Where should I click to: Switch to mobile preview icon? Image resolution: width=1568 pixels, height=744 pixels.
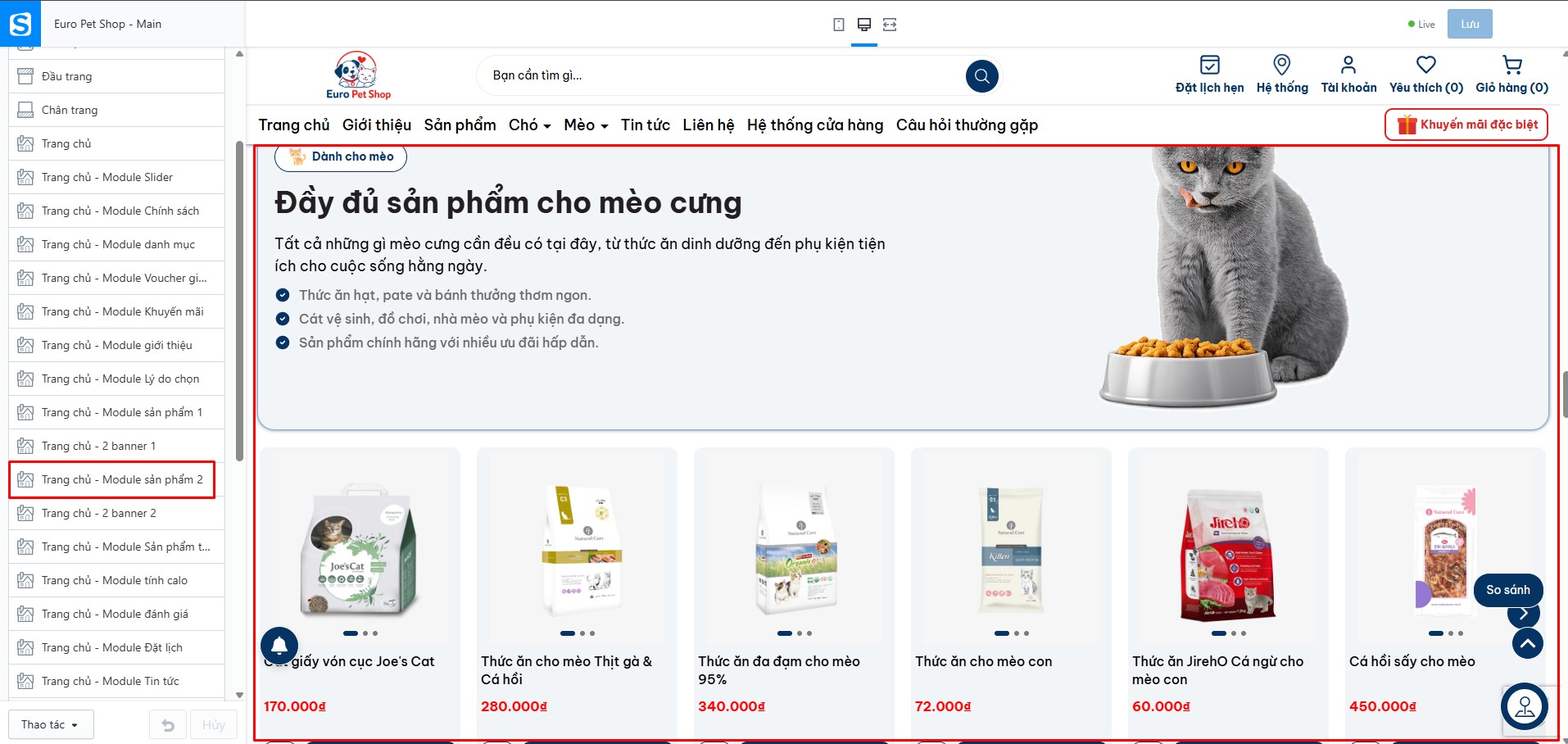[839, 25]
